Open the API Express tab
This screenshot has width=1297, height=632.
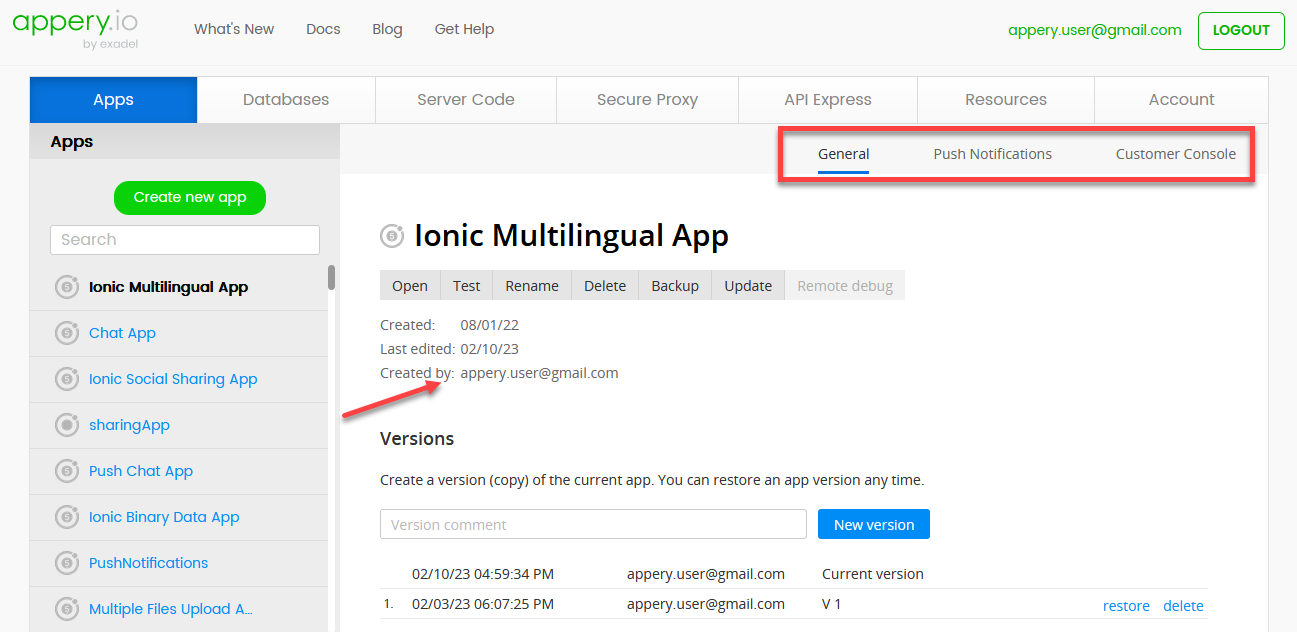(x=828, y=100)
